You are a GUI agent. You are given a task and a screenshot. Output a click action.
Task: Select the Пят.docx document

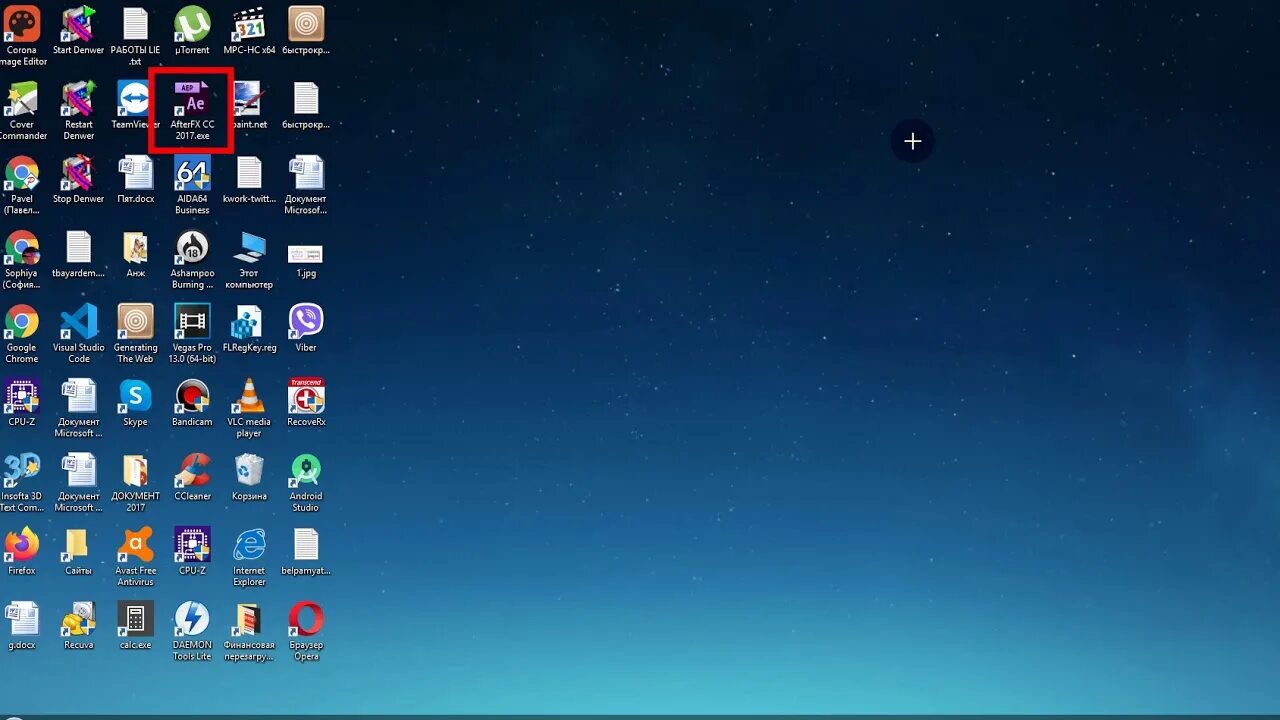point(135,180)
